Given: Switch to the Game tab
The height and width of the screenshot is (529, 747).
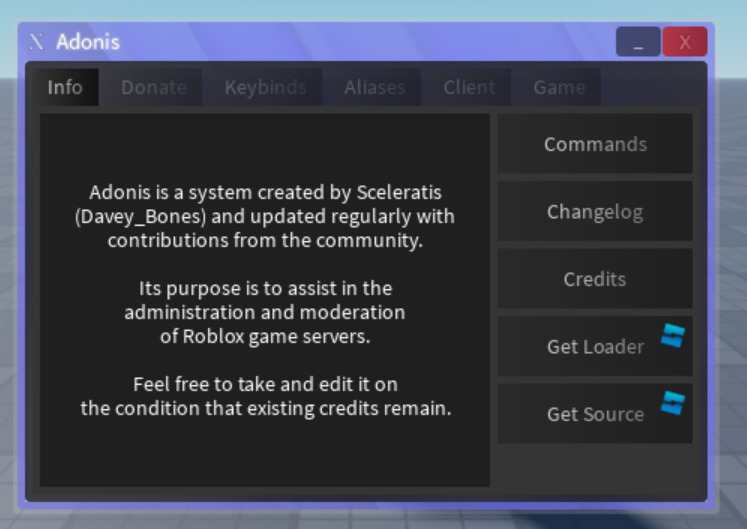Looking at the screenshot, I should tap(559, 87).
